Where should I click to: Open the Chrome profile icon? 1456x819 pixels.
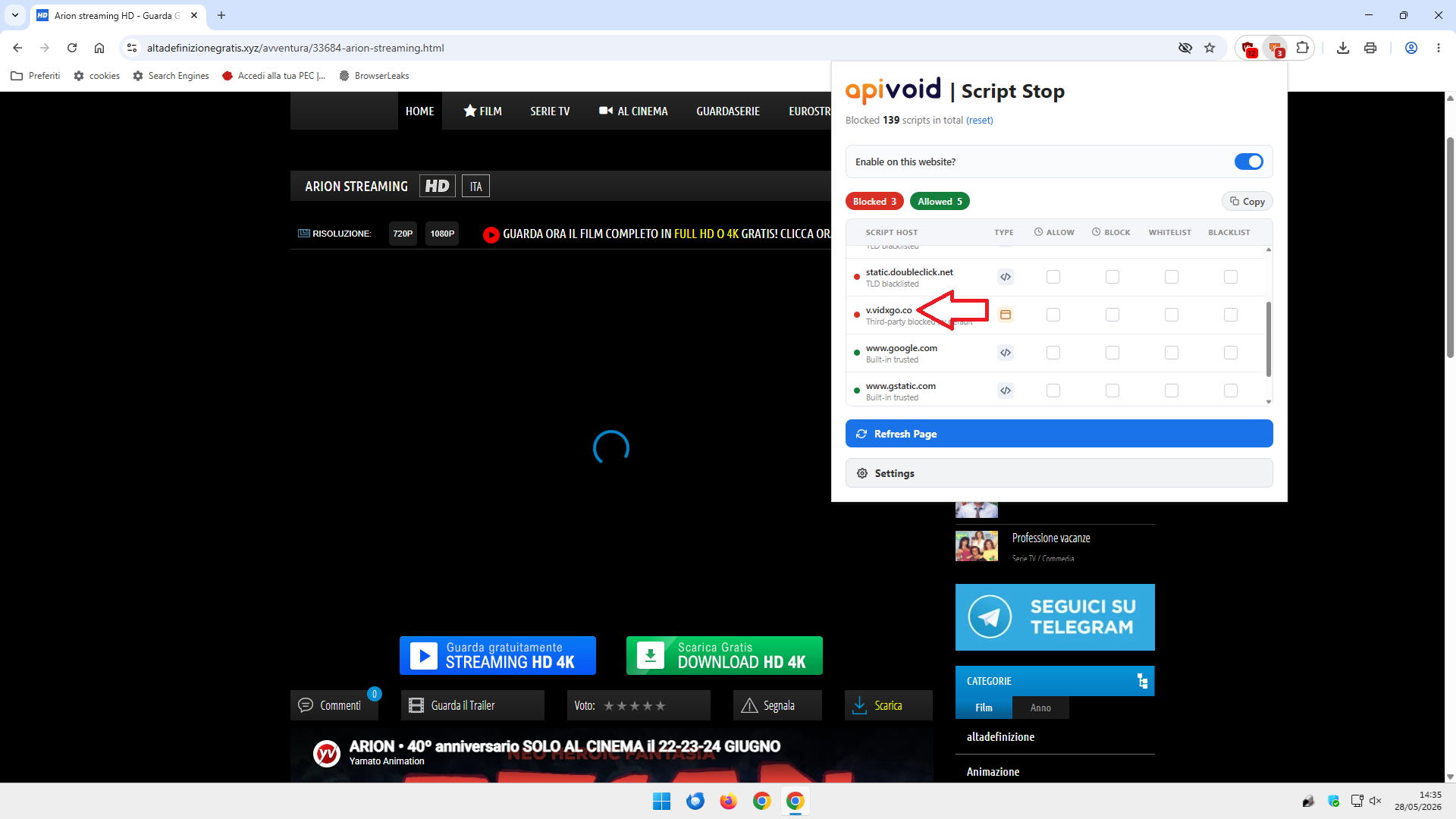click(x=1411, y=48)
